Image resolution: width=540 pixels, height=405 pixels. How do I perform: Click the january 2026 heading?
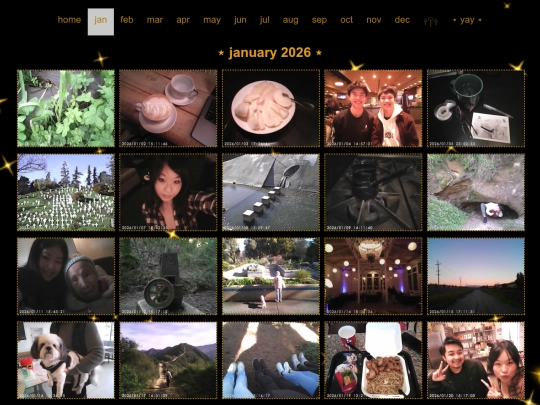point(270,53)
